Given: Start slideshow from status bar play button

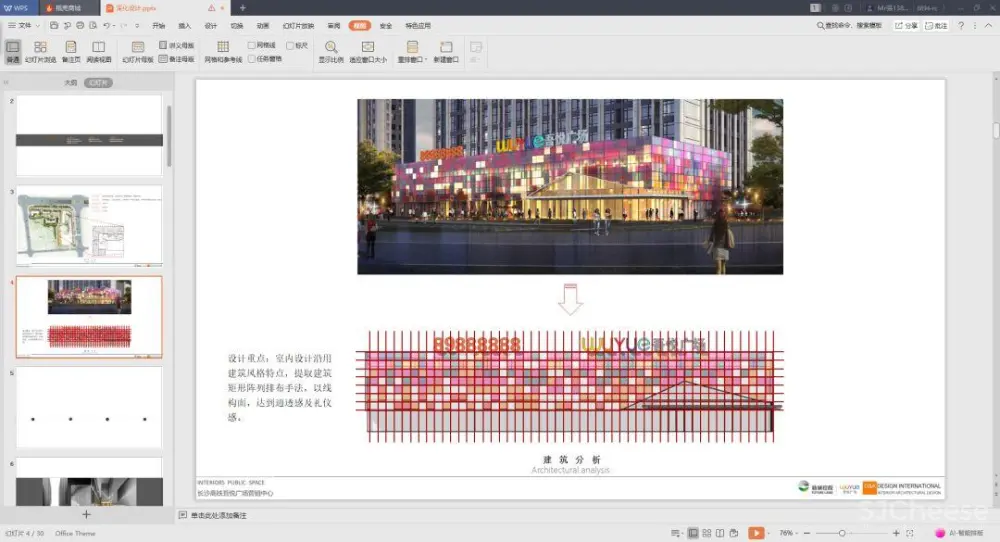Looking at the screenshot, I should (756, 533).
